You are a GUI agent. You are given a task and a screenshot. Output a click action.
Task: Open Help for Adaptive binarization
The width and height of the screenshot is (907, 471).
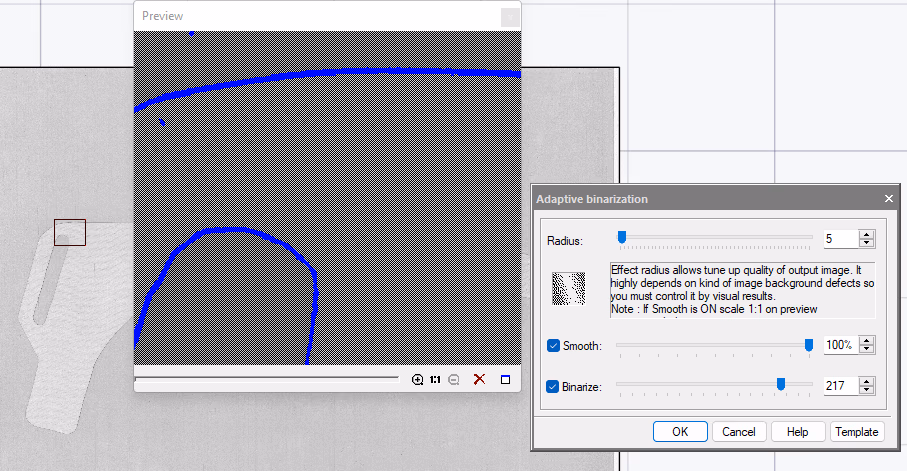(x=798, y=432)
